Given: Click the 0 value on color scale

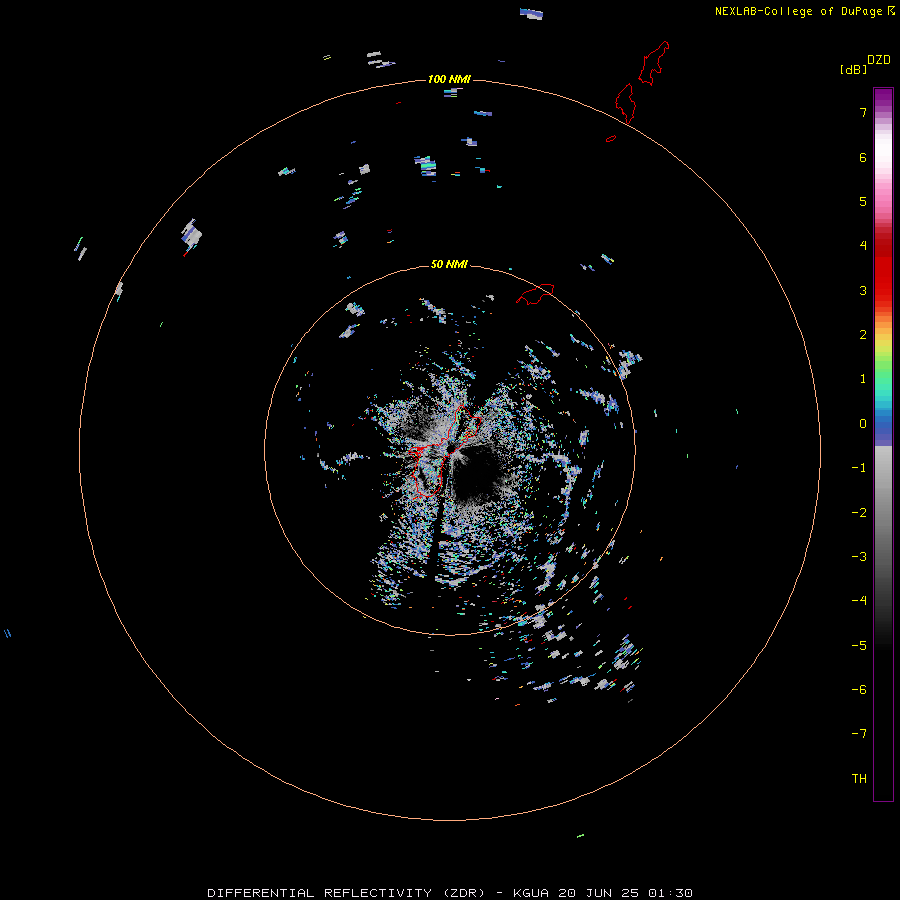Looking at the screenshot, I should [863, 424].
